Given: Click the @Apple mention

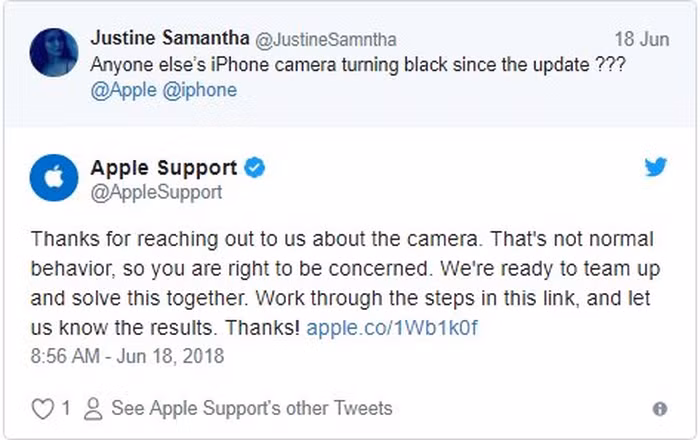Looking at the screenshot, I should point(122,89).
